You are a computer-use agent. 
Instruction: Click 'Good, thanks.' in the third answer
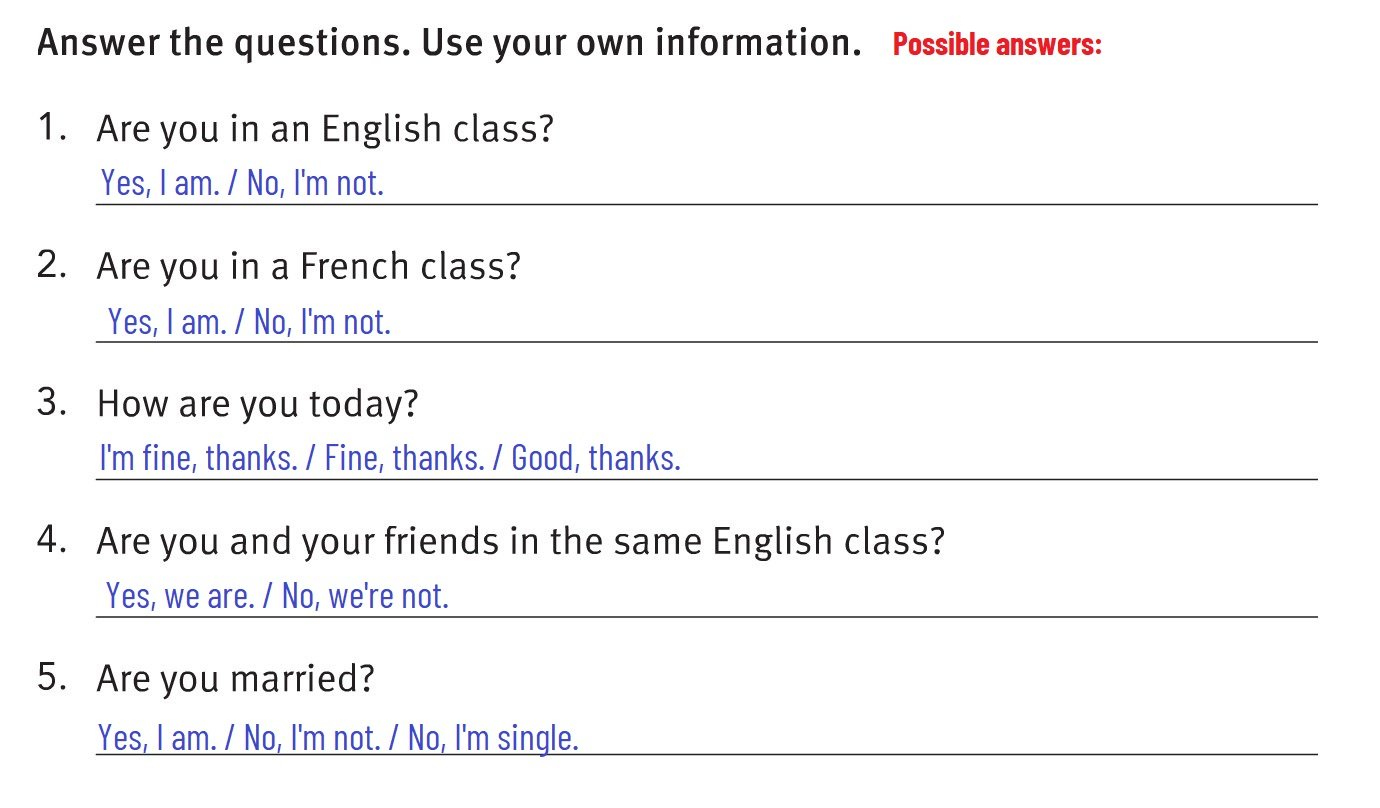[596, 458]
